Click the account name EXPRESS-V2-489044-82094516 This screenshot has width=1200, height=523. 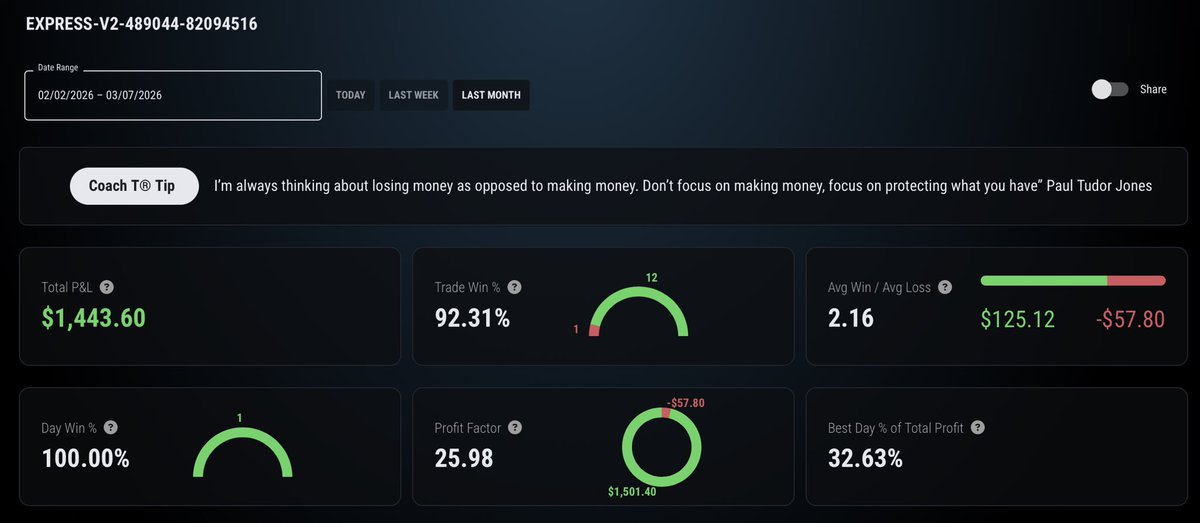(x=141, y=23)
